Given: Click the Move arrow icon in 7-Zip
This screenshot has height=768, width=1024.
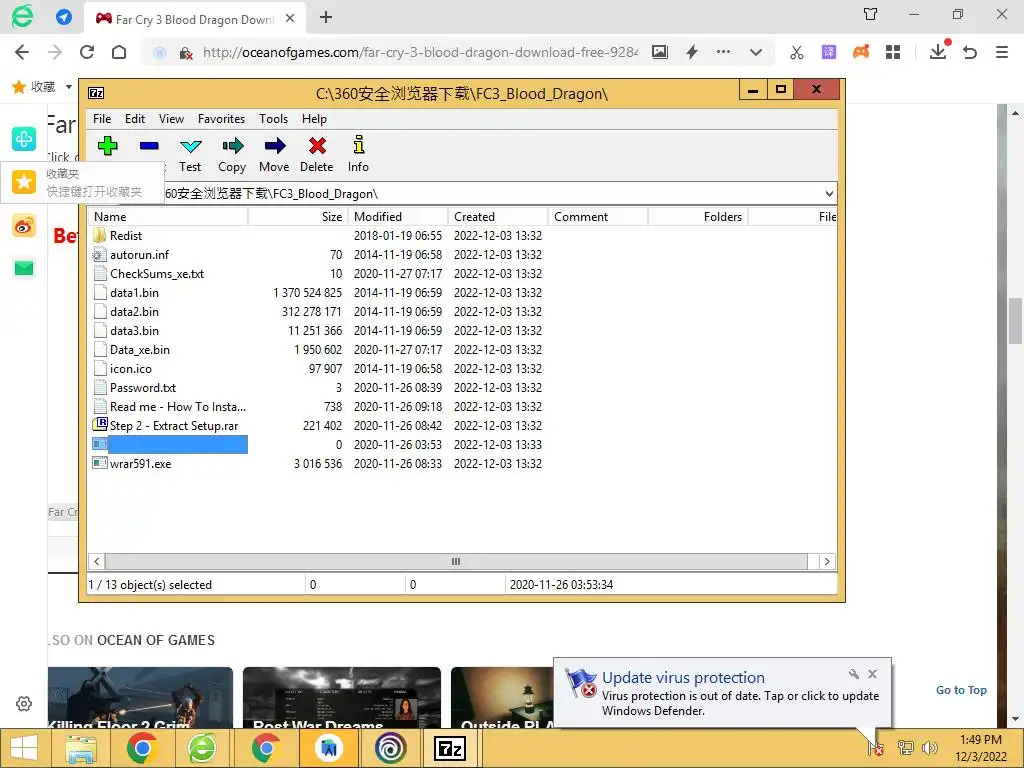Looking at the screenshot, I should pos(274,154).
